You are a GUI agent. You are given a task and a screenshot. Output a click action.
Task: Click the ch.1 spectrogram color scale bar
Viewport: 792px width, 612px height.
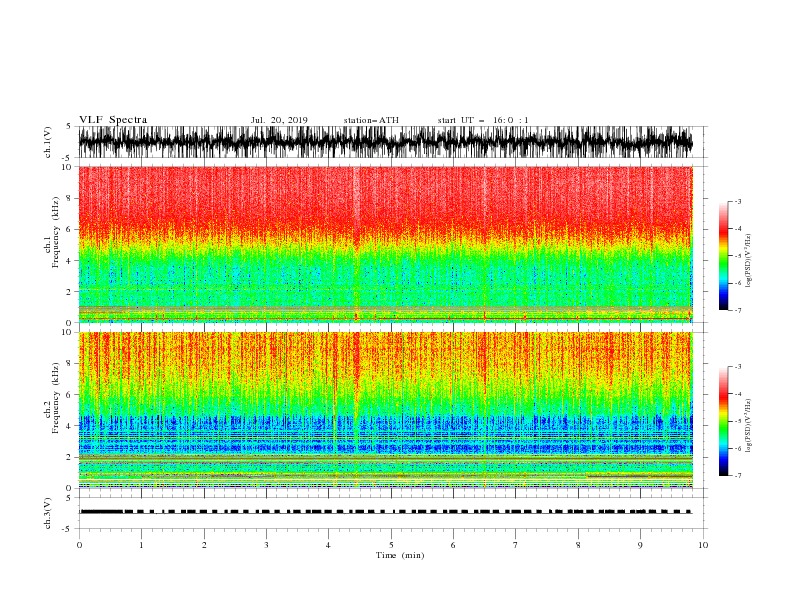pyautogui.click(x=723, y=255)
